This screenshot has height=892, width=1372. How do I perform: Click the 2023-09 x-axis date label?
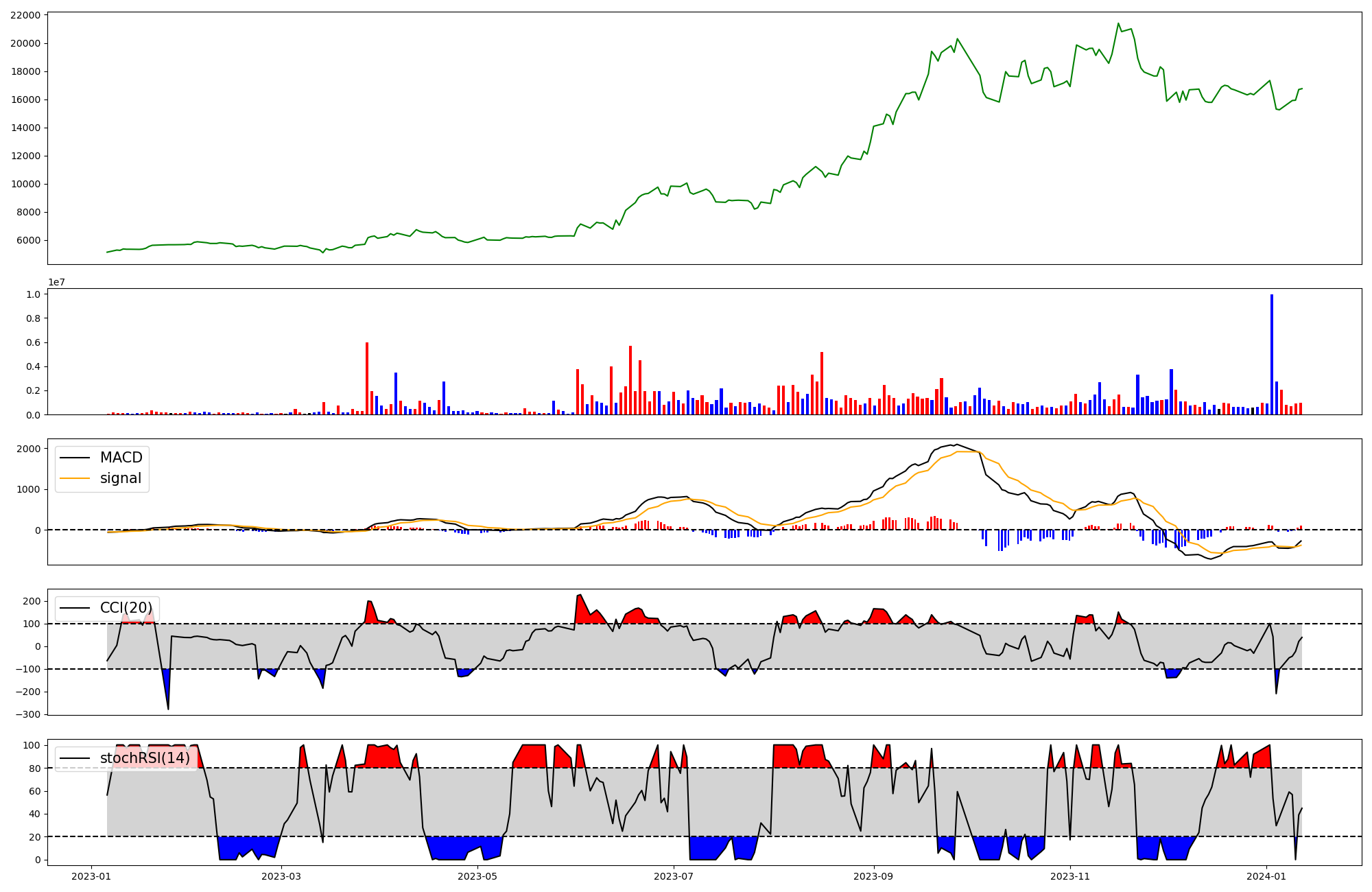873,876
